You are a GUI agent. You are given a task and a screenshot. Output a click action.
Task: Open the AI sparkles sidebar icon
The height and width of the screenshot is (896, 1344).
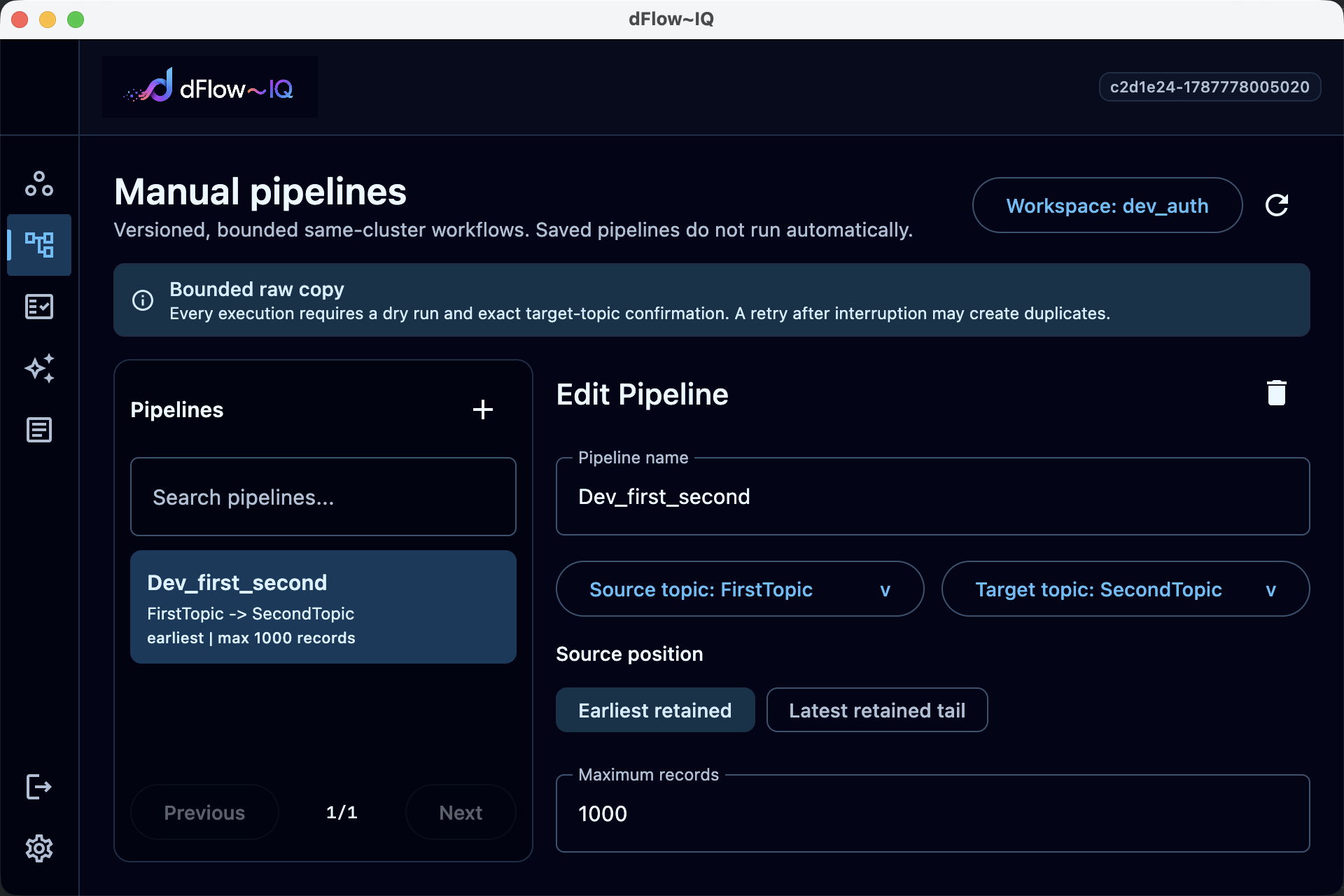coord(39,368)
